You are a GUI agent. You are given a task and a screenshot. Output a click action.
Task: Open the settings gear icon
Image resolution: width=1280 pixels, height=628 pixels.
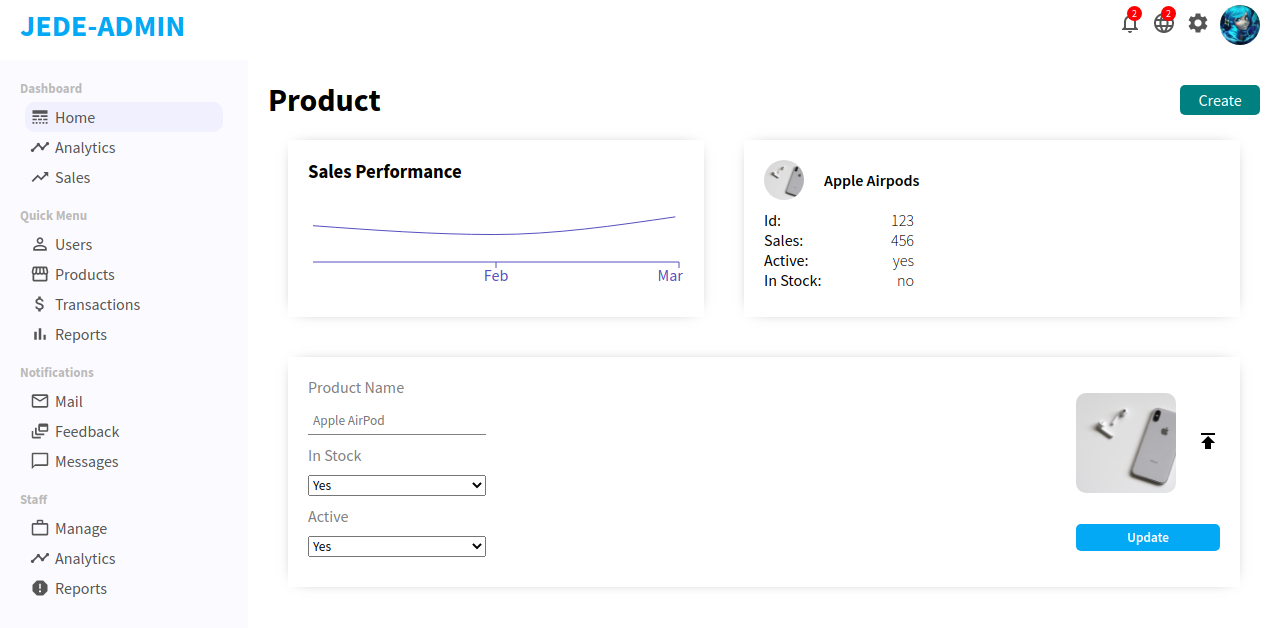[x=1198, y=23]
